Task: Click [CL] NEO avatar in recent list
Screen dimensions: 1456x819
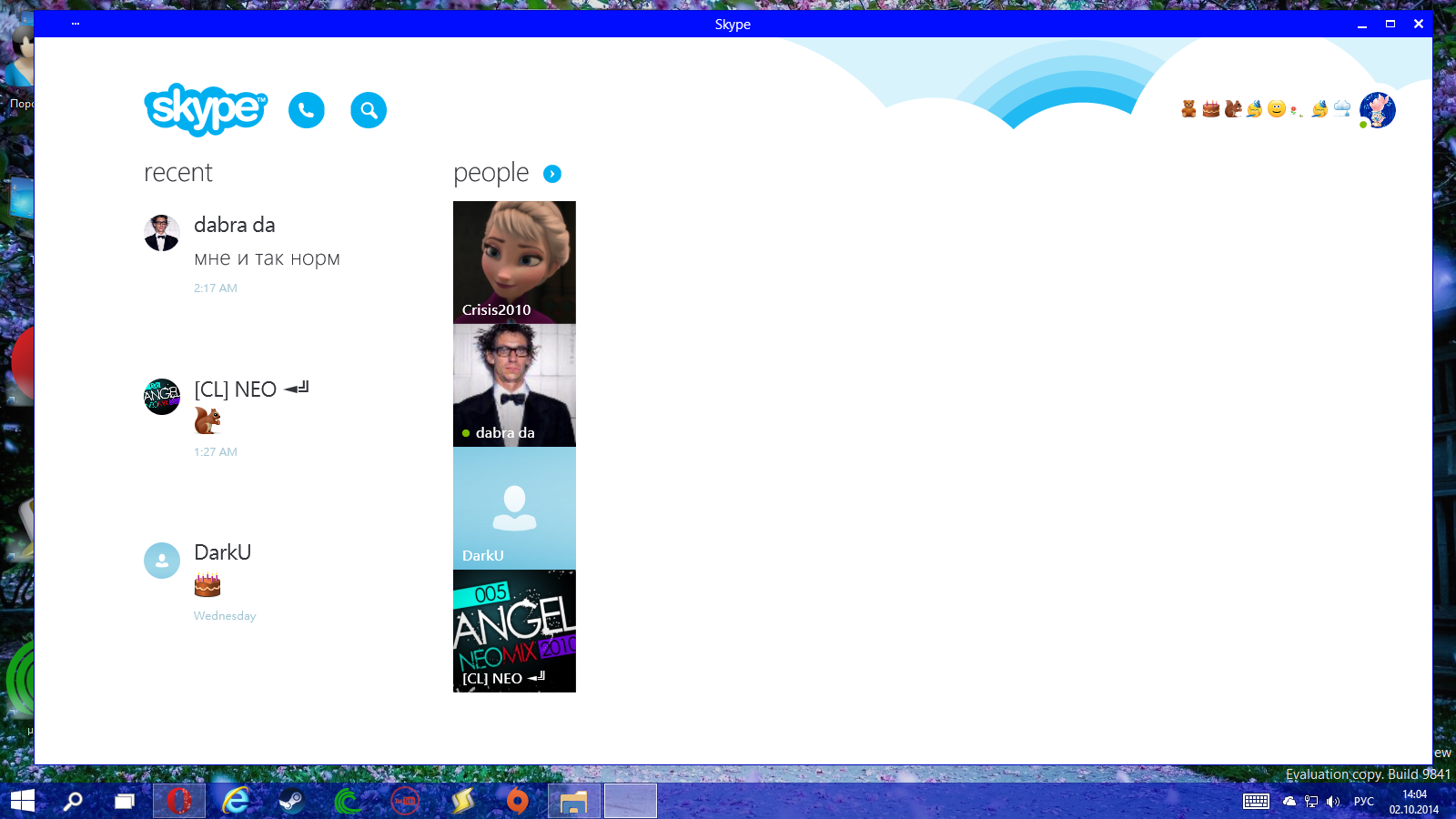Action: [162, 397]
